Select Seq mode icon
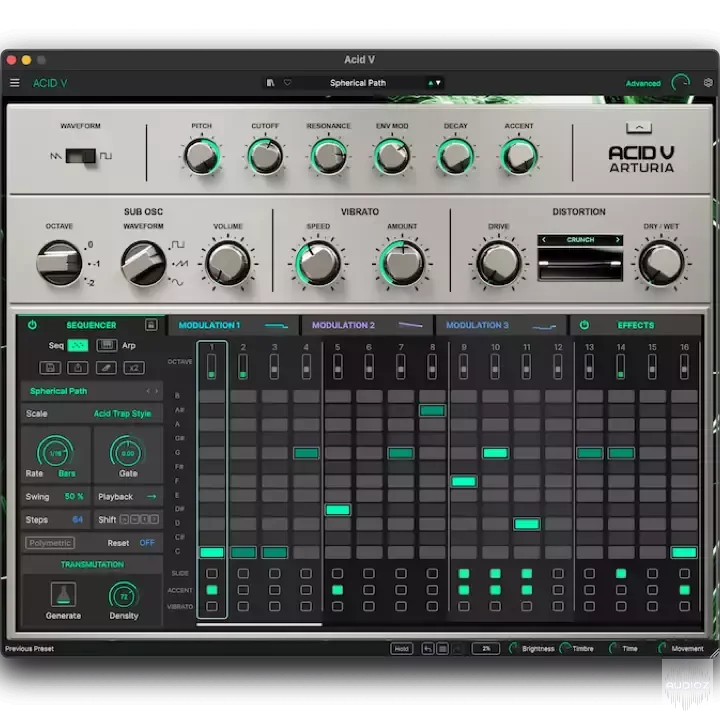Viewport: 720px width, 720px height. coord(78,345)
